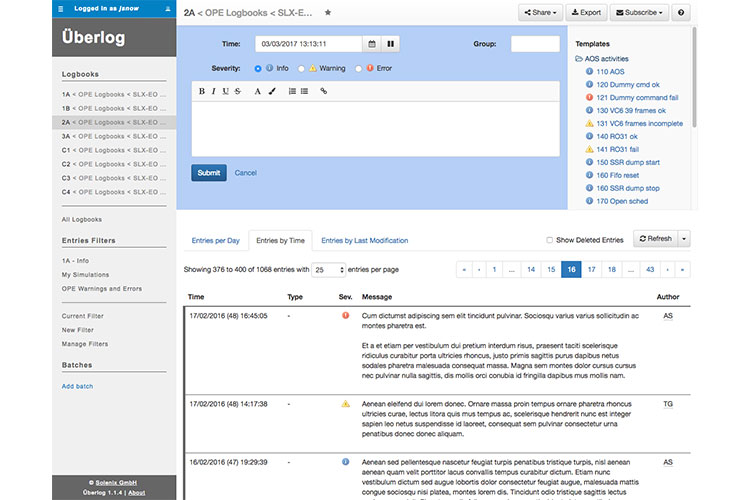Click author AS on 16:45:05 entry
750x500 pixels.
668,316
